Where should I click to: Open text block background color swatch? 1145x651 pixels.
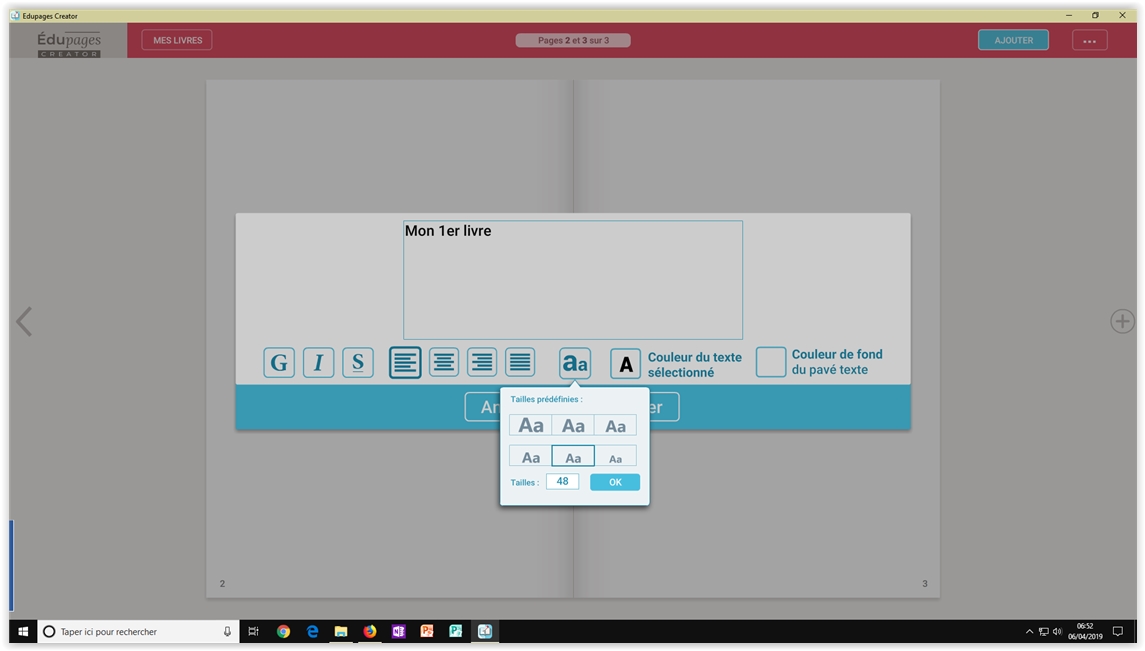(x=770, y=362)
